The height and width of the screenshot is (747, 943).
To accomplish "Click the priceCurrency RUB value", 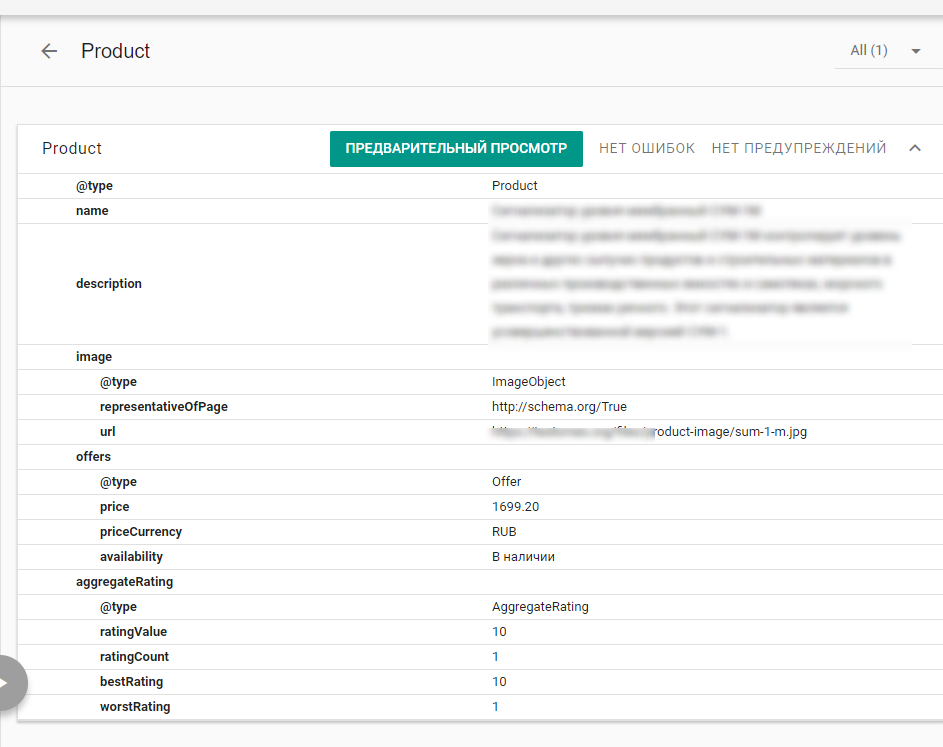I will point(504,532).
